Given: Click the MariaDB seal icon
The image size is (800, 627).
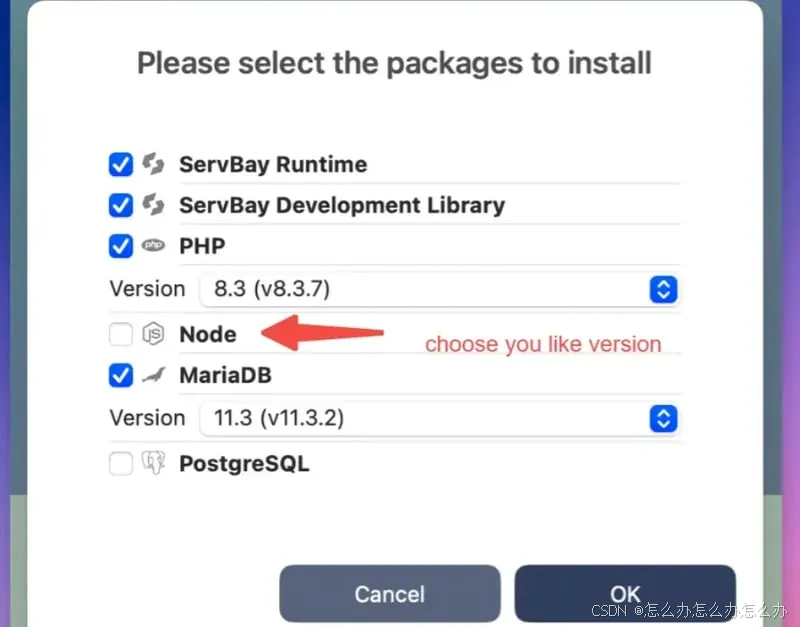Looking at the screenshot, I should 153,376.
